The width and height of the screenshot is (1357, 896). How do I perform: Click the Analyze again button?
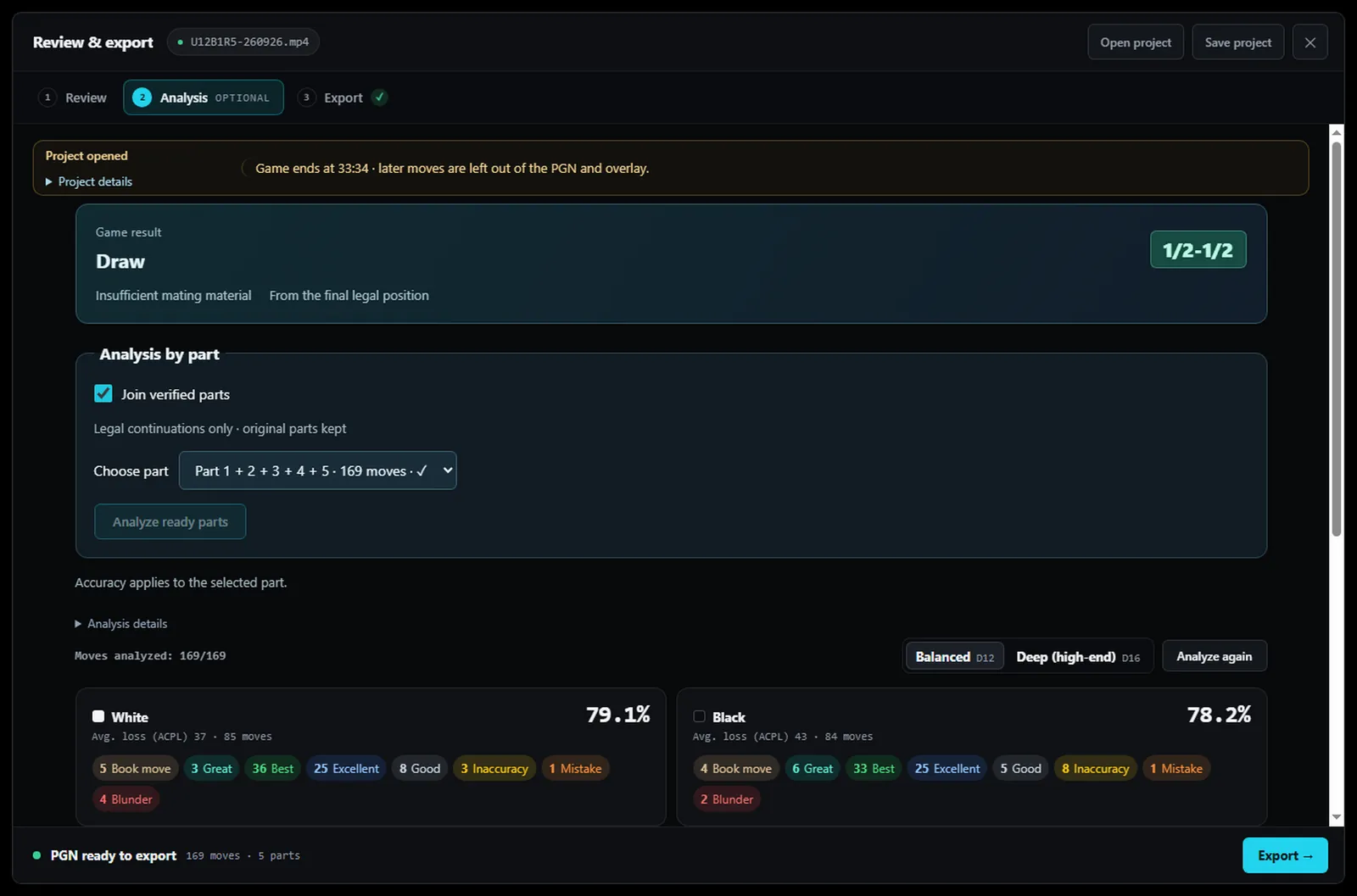tap(1214, 656)
